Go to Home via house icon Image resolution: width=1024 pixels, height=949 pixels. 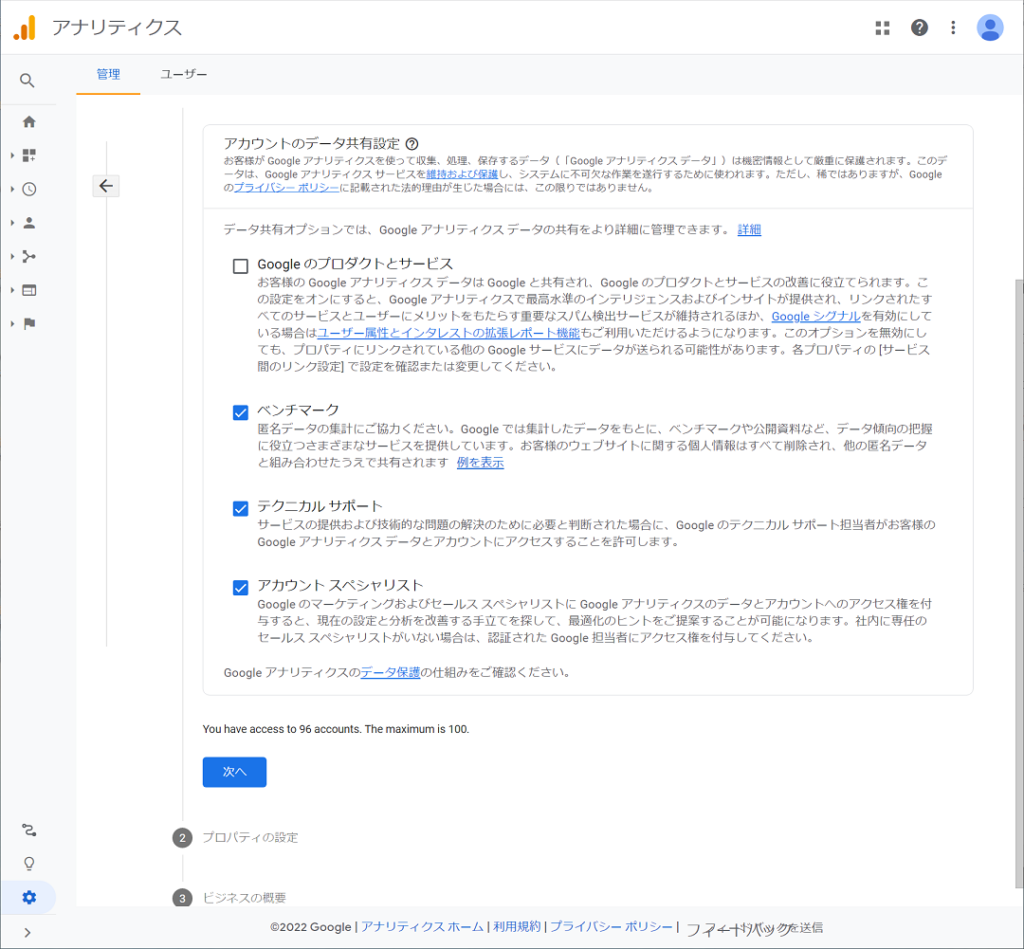point(29,121)
